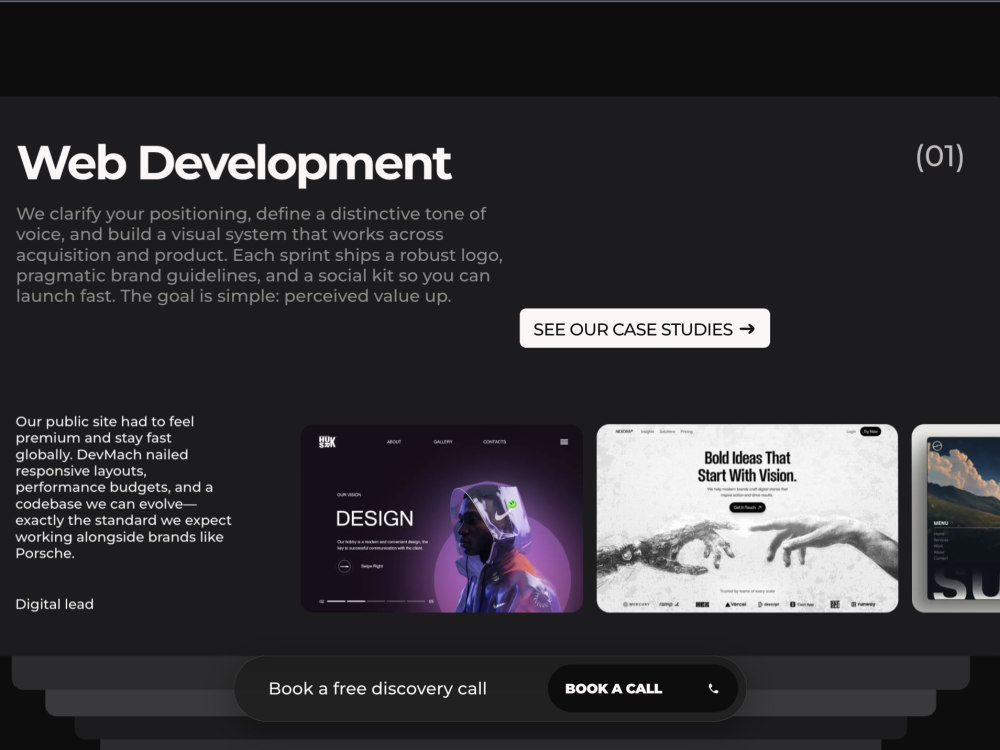Click Book a free discovery call text

tap(377, 689)
